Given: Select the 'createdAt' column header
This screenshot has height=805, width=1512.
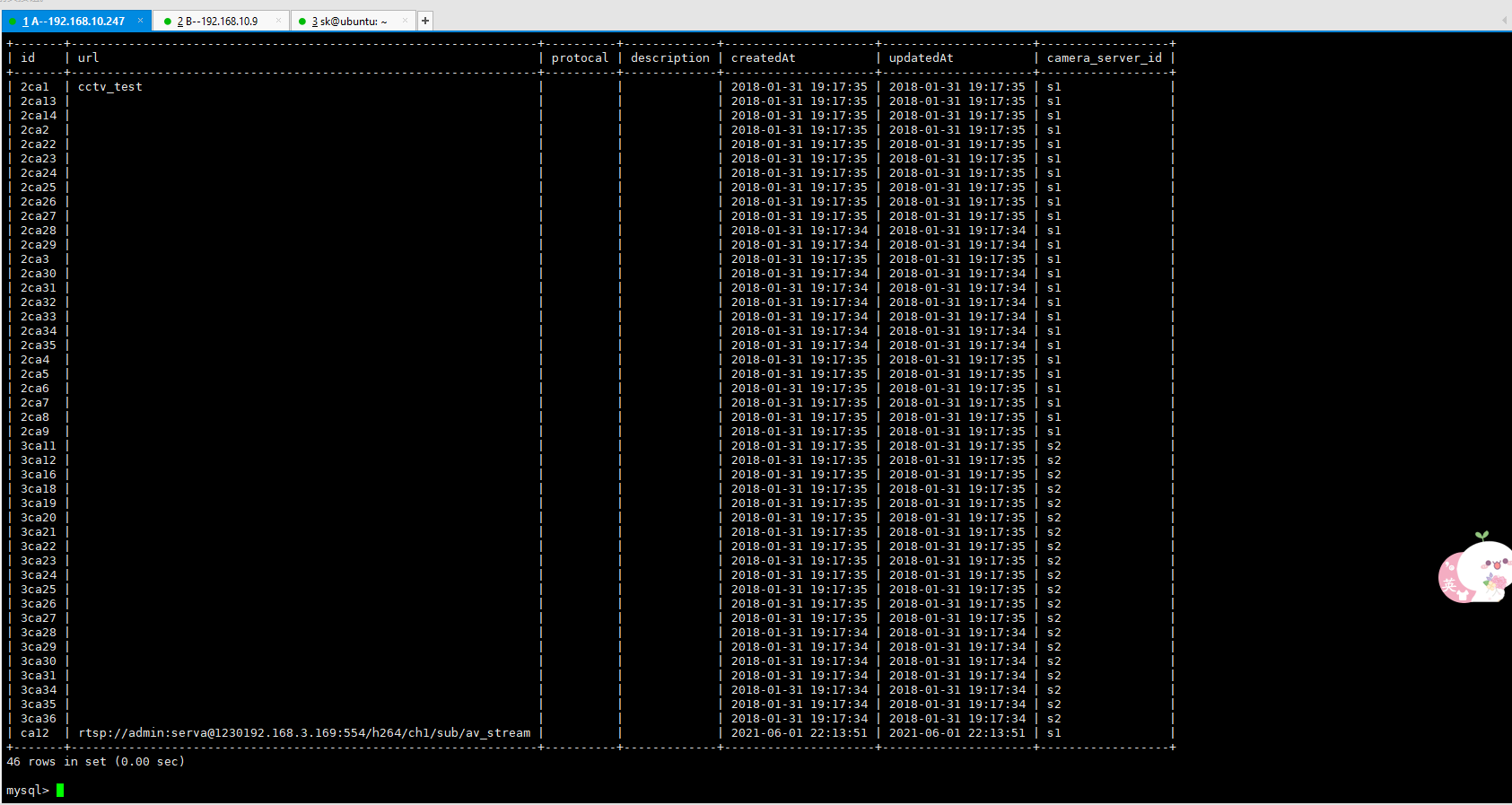Looking at the screenshot, I should tap(763, 58).
